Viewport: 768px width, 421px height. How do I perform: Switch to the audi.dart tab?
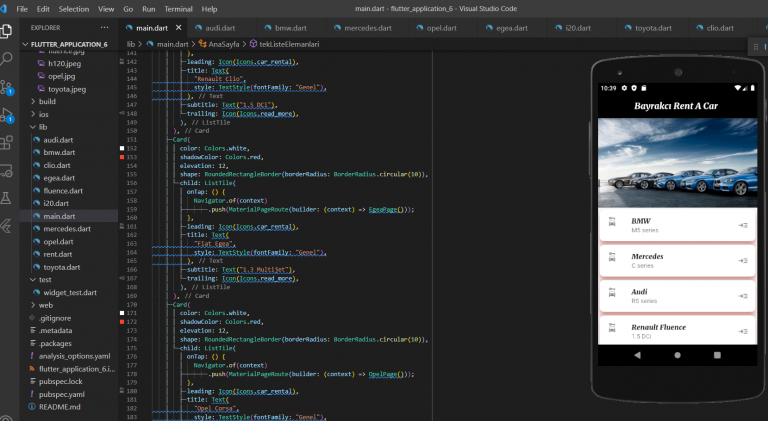(219, 28)
